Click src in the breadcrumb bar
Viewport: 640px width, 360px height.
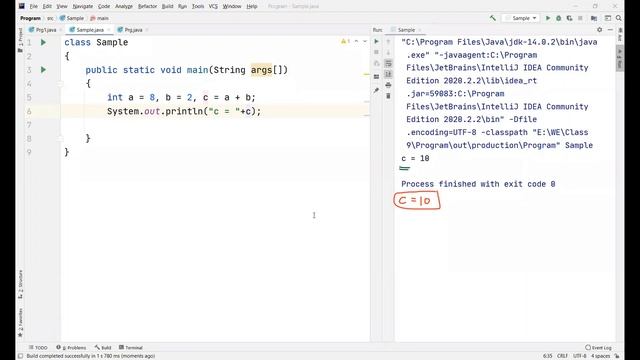50,18
